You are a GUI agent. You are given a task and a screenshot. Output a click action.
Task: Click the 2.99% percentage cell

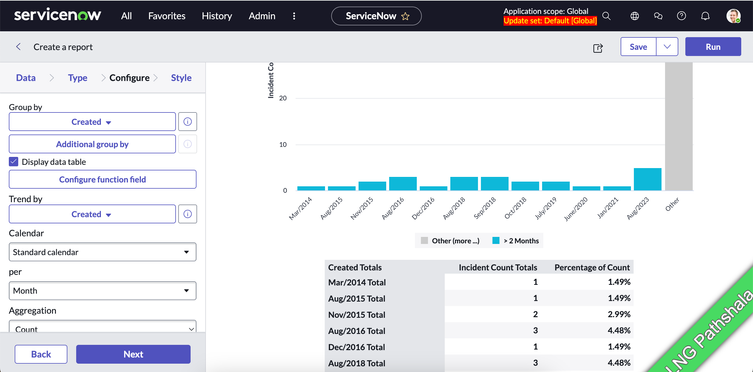click(620, 314)
